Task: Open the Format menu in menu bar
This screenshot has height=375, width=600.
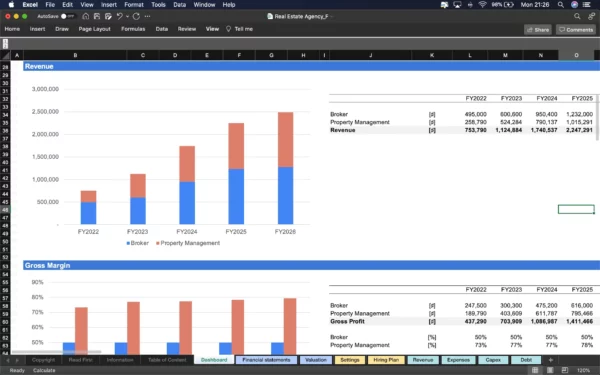Action: coord(134,5)
